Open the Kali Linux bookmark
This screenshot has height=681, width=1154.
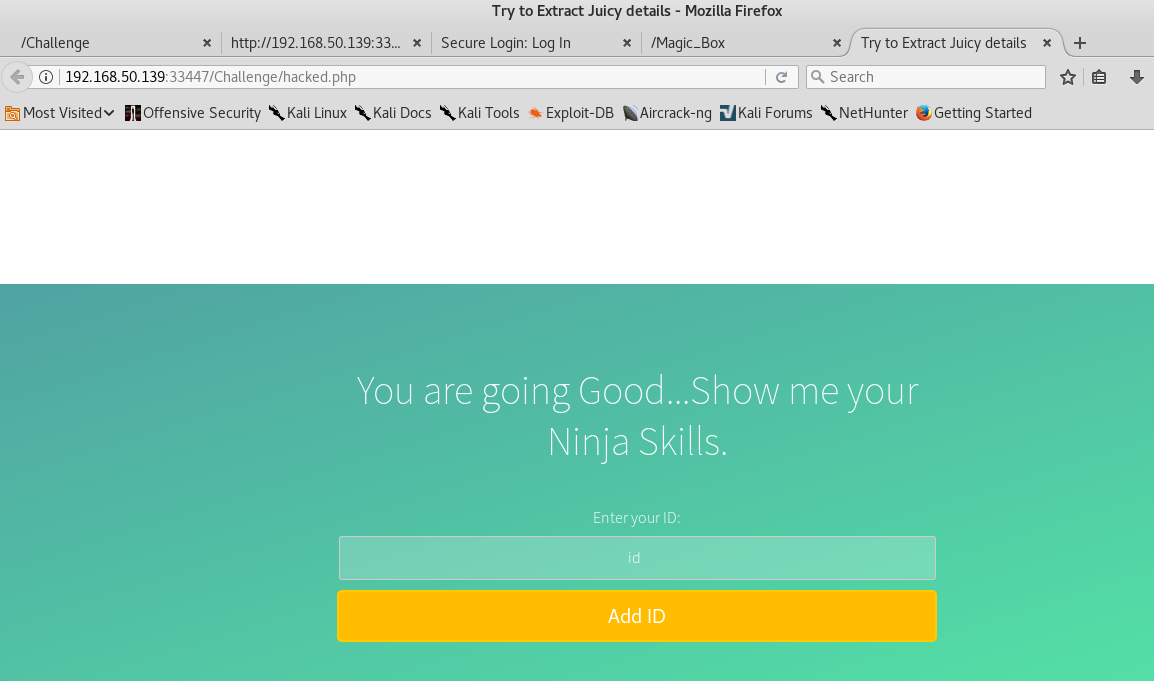coord(308,113)
